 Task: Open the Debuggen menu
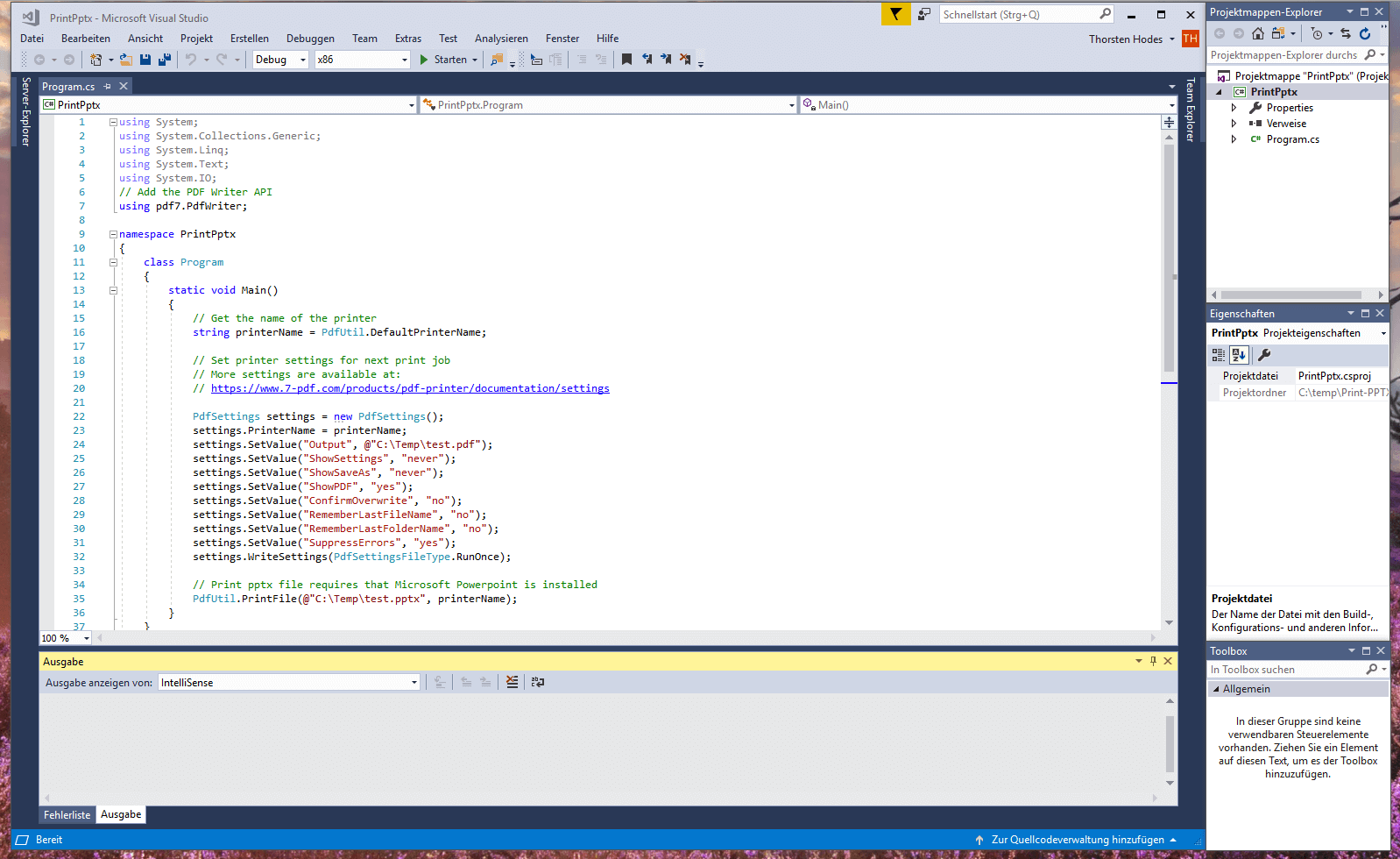click(x=310, y=39)
